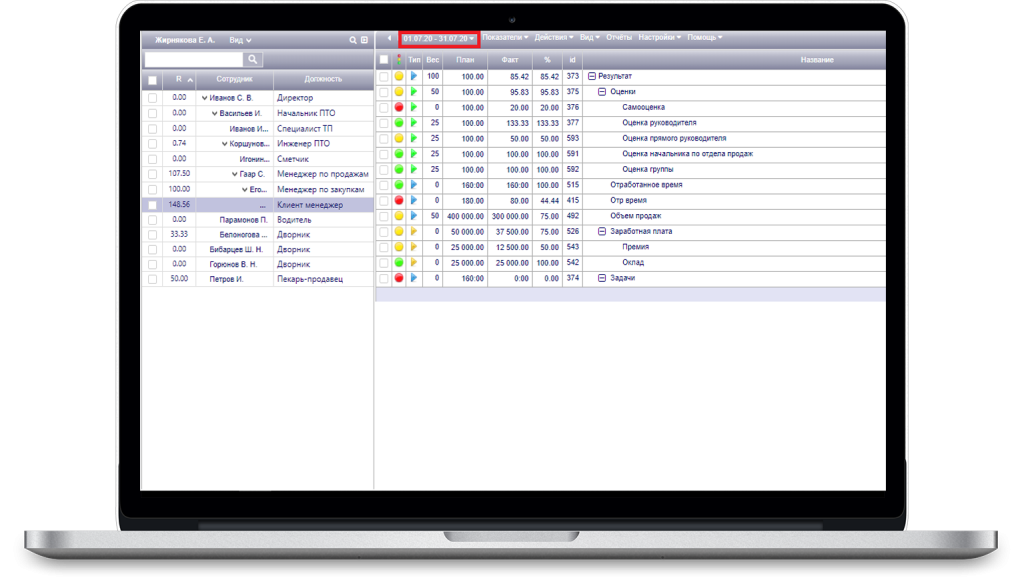
Task: Click the blue type arrow in the Результат row
Action: pos(414,76)
